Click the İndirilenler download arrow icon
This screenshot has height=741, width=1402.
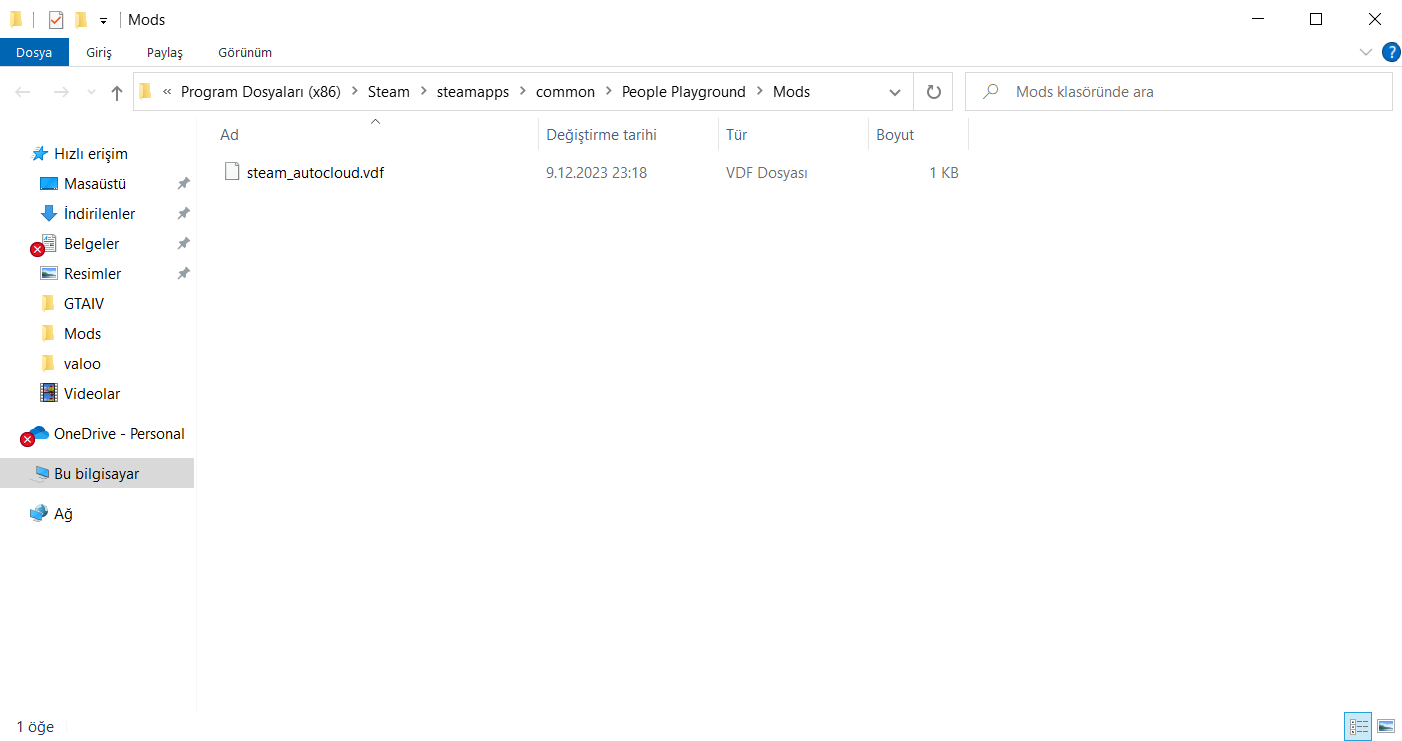tap(49, 214)
